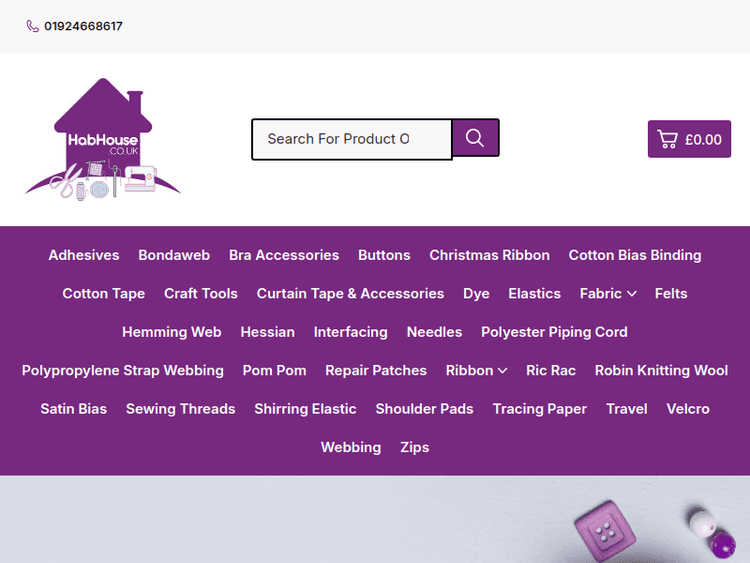Open Robin Knitting Wool
The width and height of the screenshot is (750, 563).
662,370
